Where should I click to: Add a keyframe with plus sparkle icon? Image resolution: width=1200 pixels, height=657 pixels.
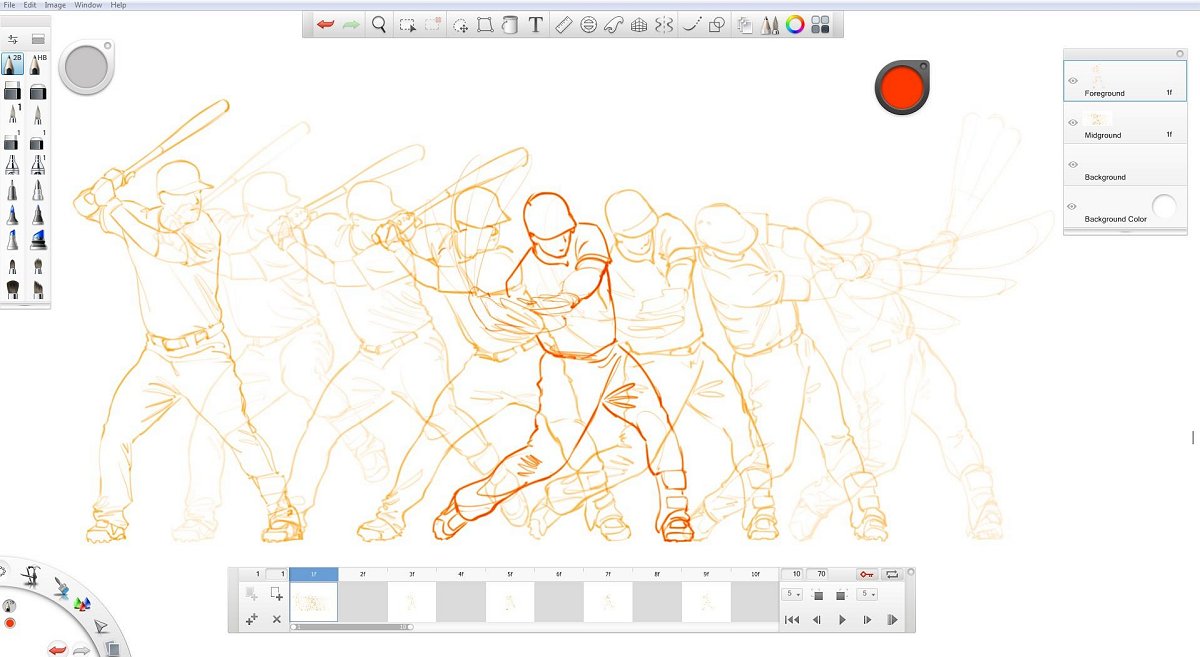pos(251,620)
